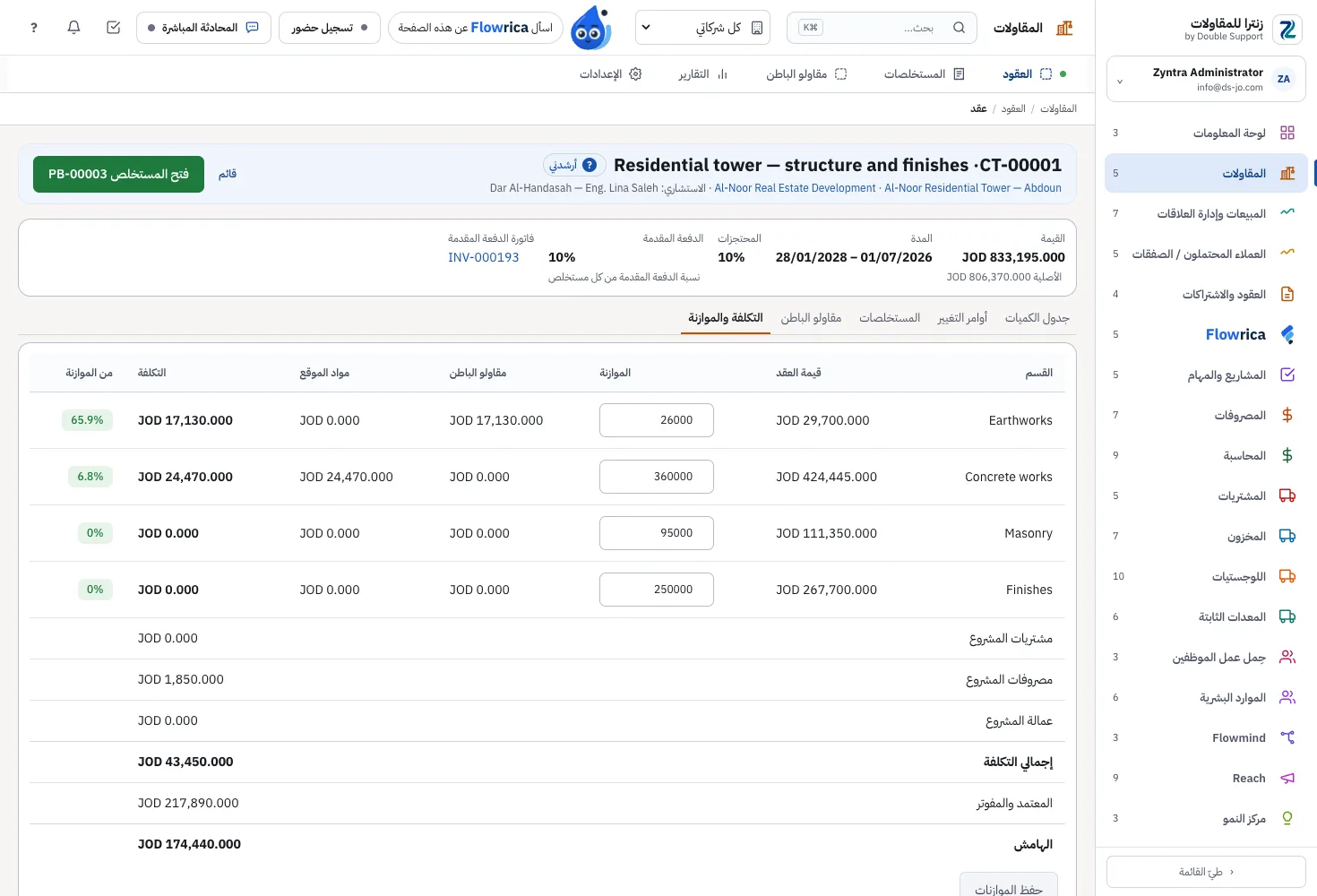
Task: Click اسأل Flowrica عن هذه الصفحة button
Action: point(476,28)
